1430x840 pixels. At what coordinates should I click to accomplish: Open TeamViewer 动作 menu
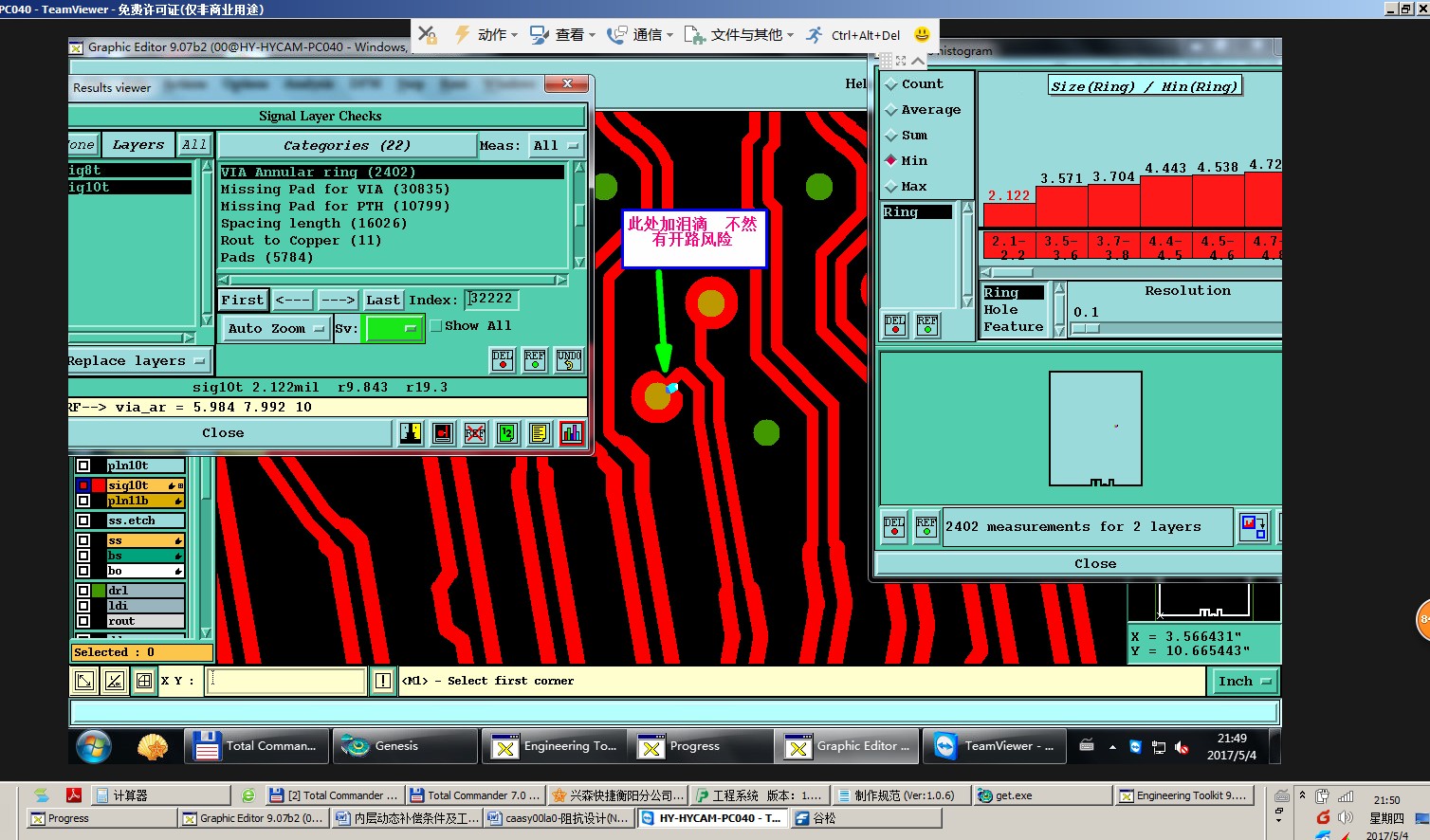[486, 35]
